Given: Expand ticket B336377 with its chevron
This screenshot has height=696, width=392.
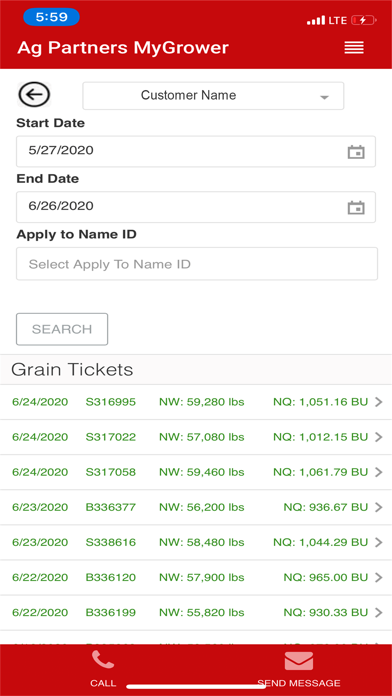Looking at the screenshot, I should coord(379,507).
